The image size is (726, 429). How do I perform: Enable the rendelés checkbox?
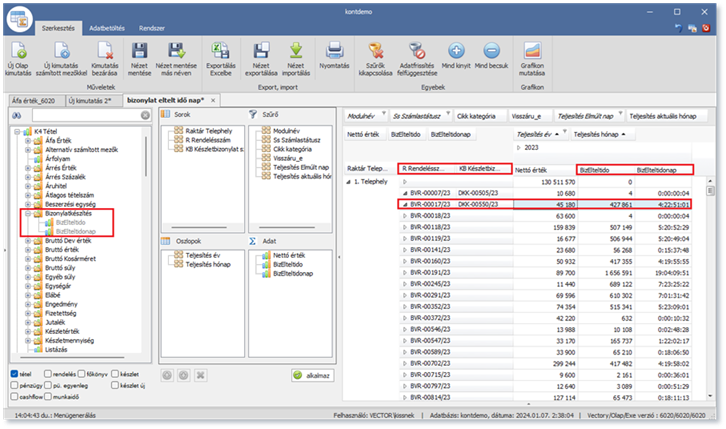click(45, 373)
